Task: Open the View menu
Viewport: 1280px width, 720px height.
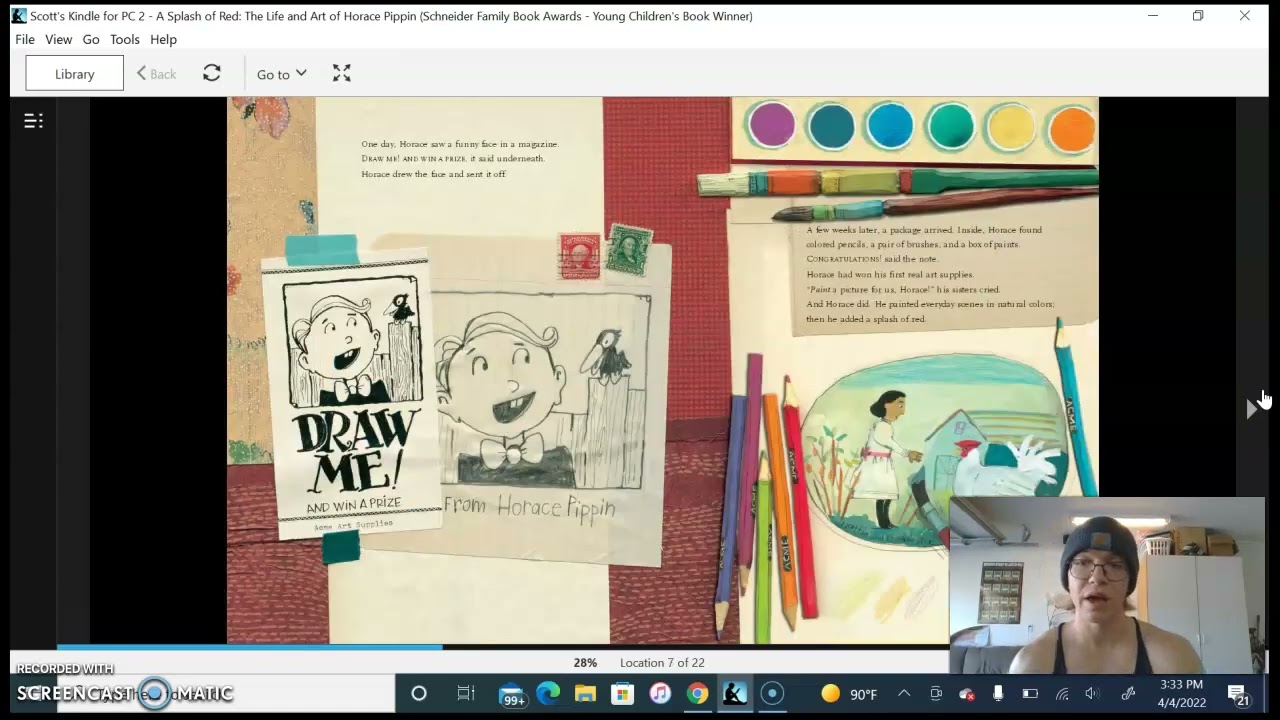Action: (58, 39)
